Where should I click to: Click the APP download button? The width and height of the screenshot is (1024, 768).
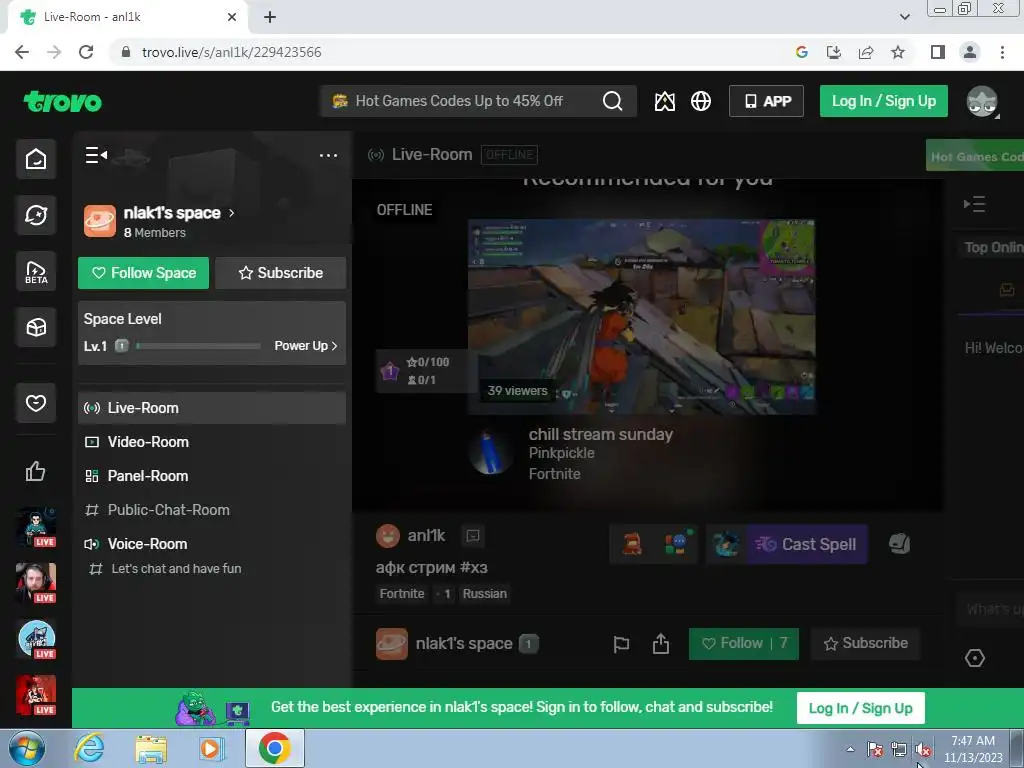tap(766, 101)
